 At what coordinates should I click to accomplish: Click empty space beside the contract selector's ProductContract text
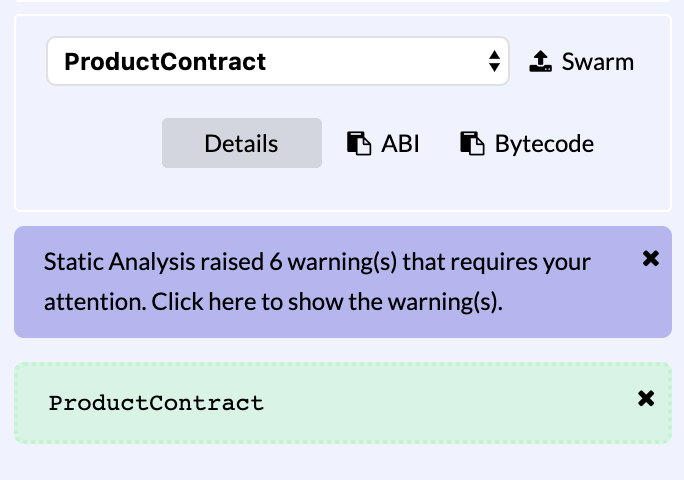point(375,61)
